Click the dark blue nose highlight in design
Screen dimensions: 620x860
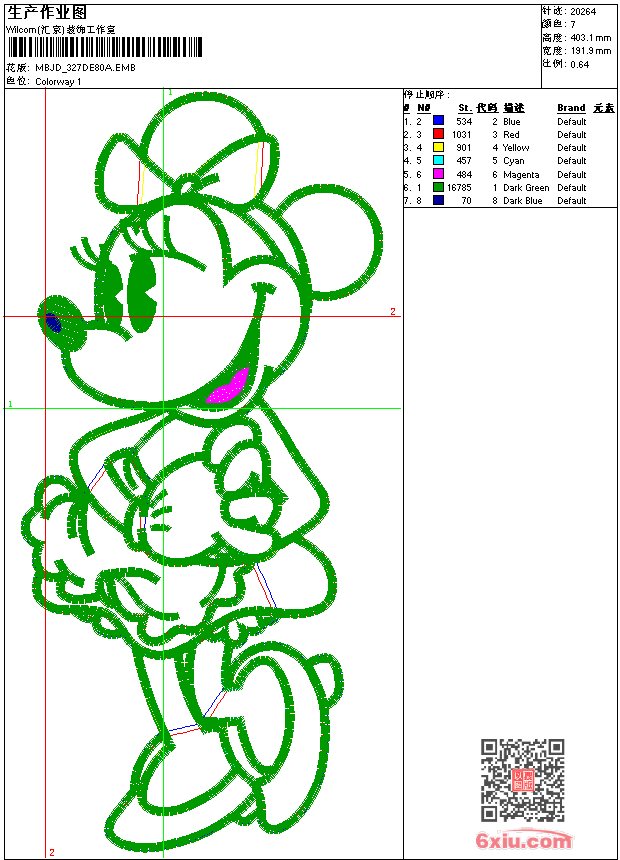(53, 322)
